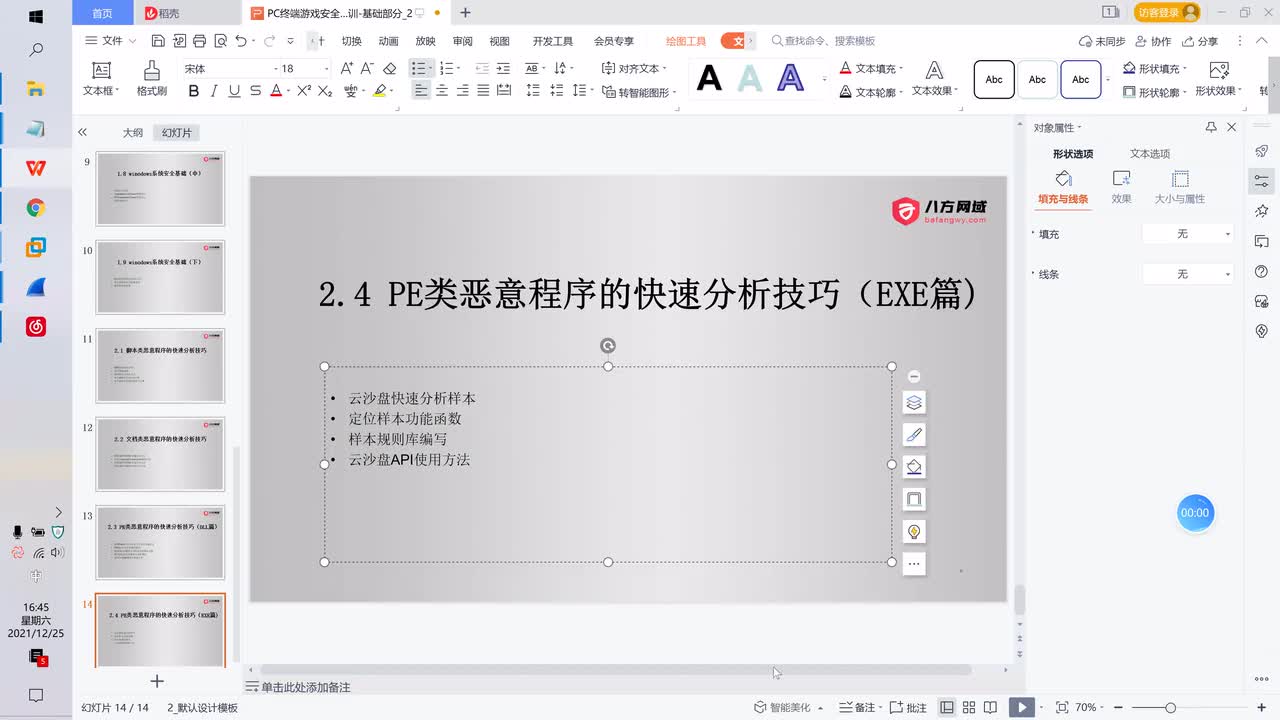
Task: Set paragraph alignment to left
Action: (x=421, y=90)
